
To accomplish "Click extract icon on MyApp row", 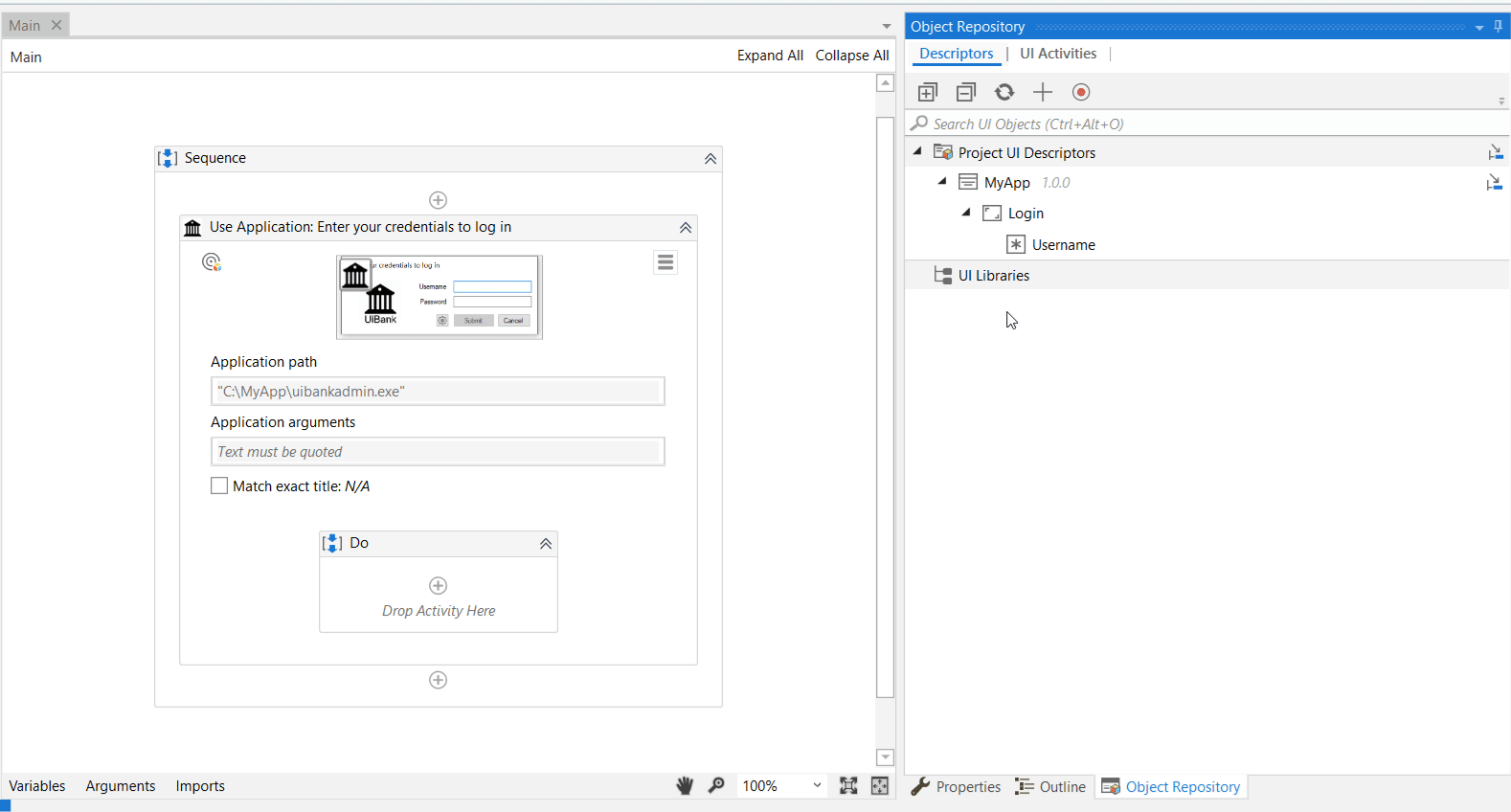I will 1494,182.
